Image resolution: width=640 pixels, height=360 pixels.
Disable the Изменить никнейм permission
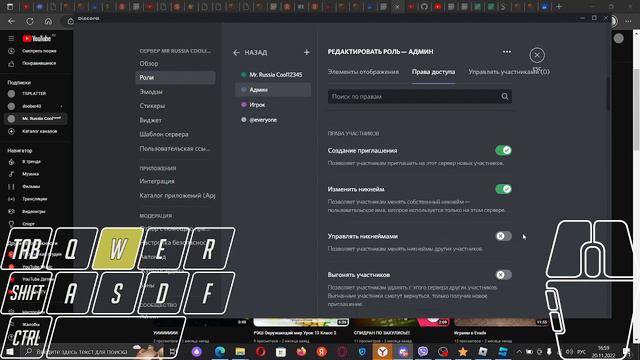click(x=503, y=189)
